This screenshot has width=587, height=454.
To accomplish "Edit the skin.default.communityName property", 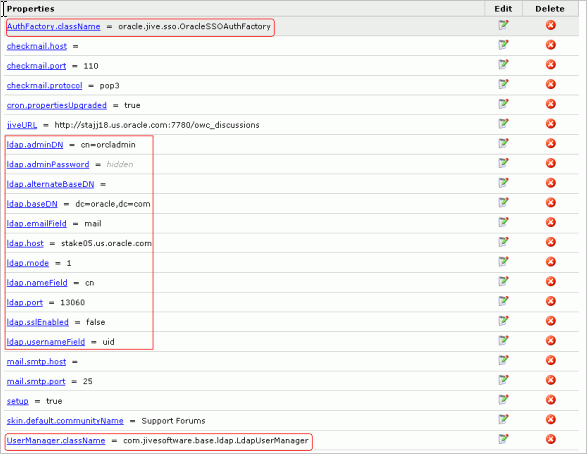I will (504, 420).
